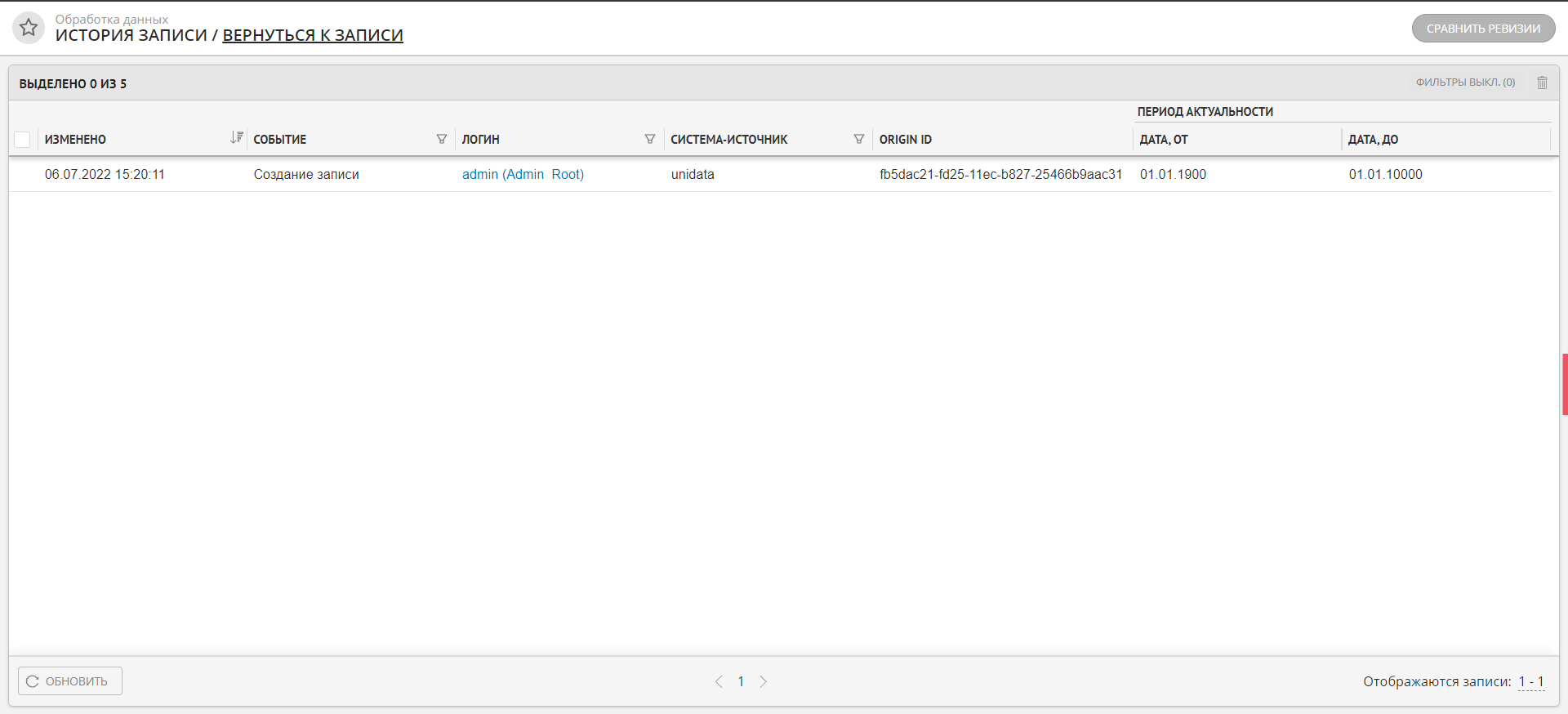Select origin ID fb5dac21-fd25-11ec-b827-25466b9aac31
The image size is (1568, 714).
[1000, 174]
